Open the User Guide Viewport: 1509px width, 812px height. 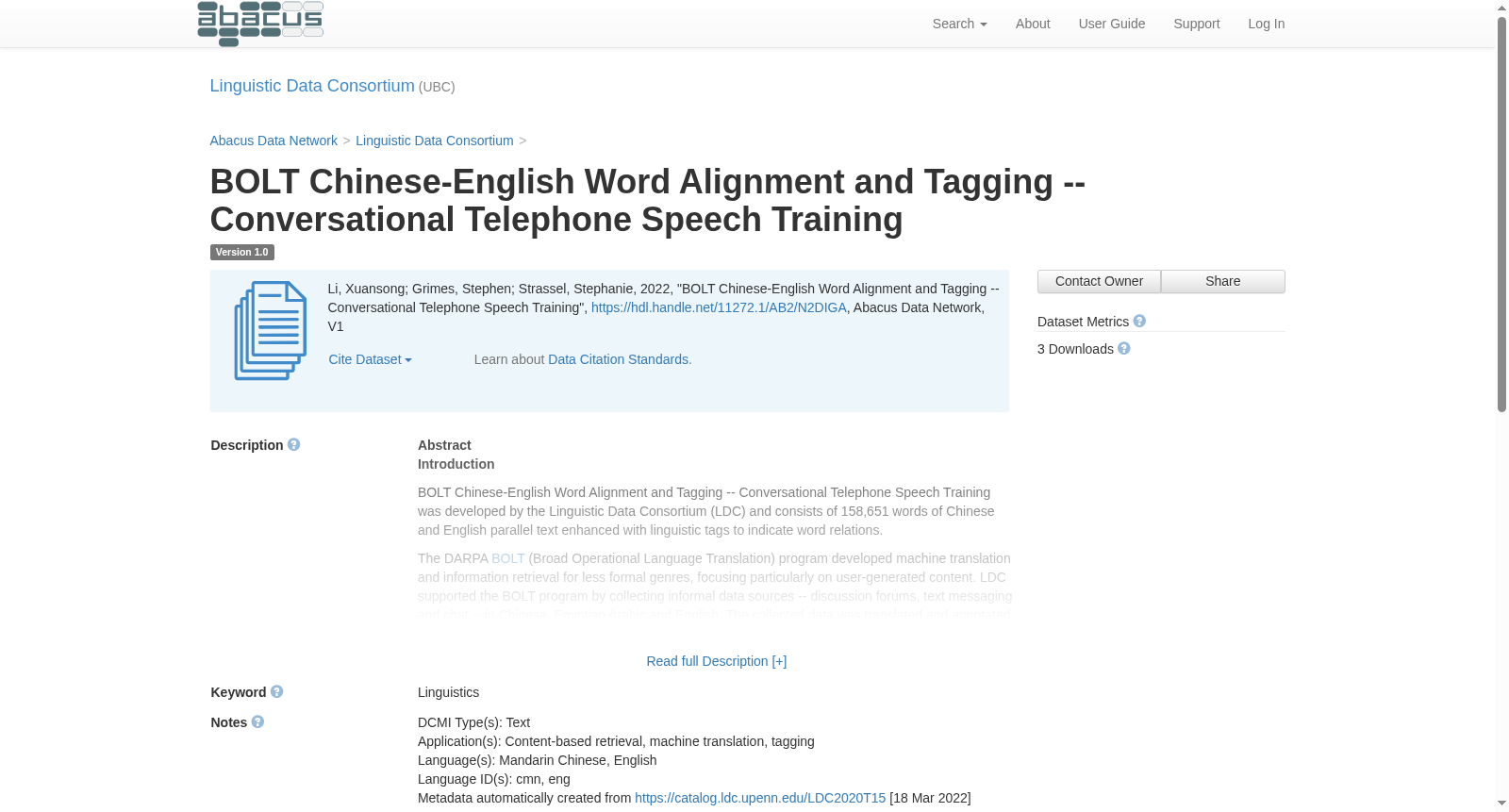(x=1112, y=24)
